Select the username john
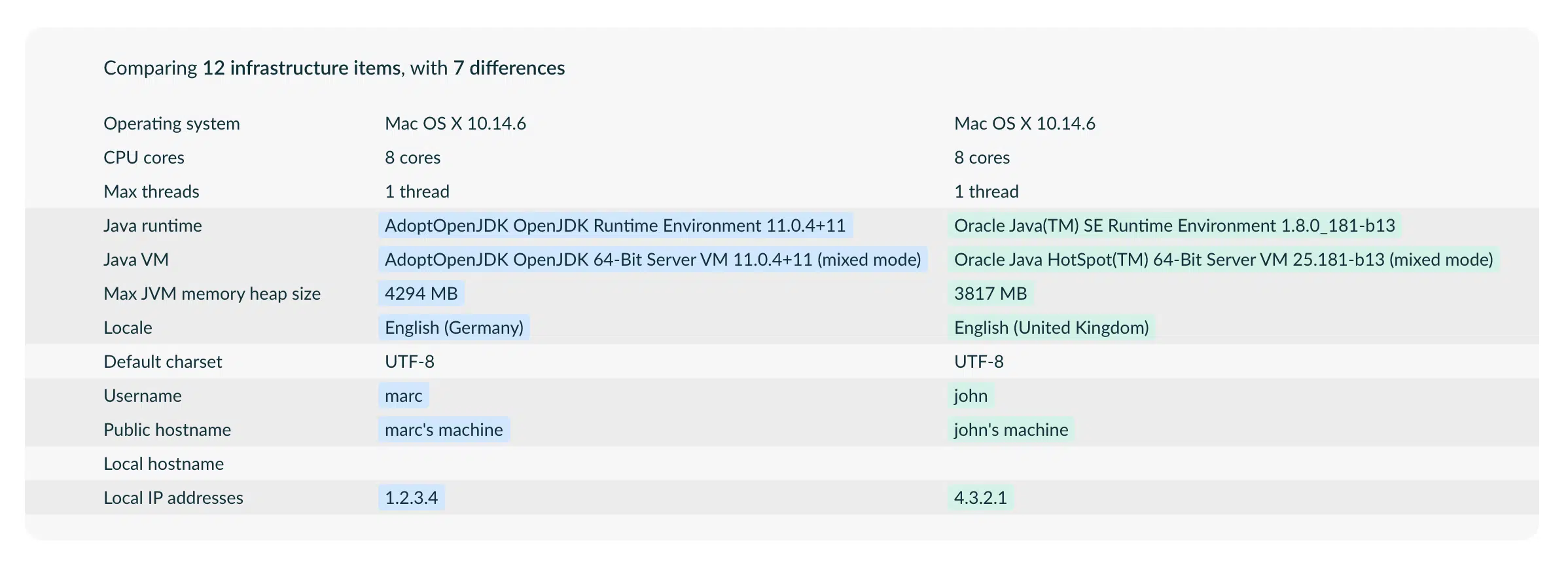1568x568 pixels. 971,396
